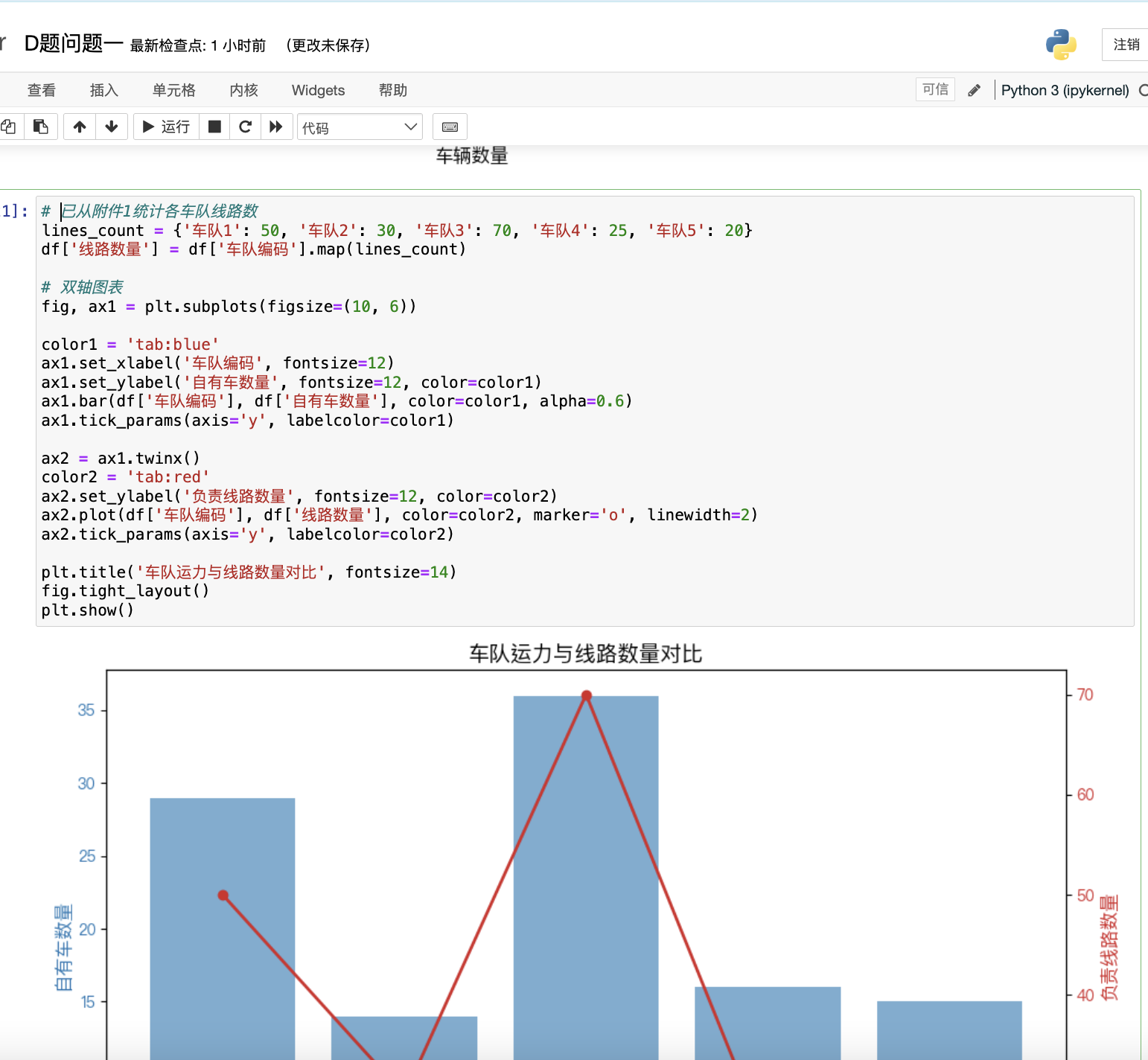
Task: Click the first red line marker
Action: [x=223, y=895]
